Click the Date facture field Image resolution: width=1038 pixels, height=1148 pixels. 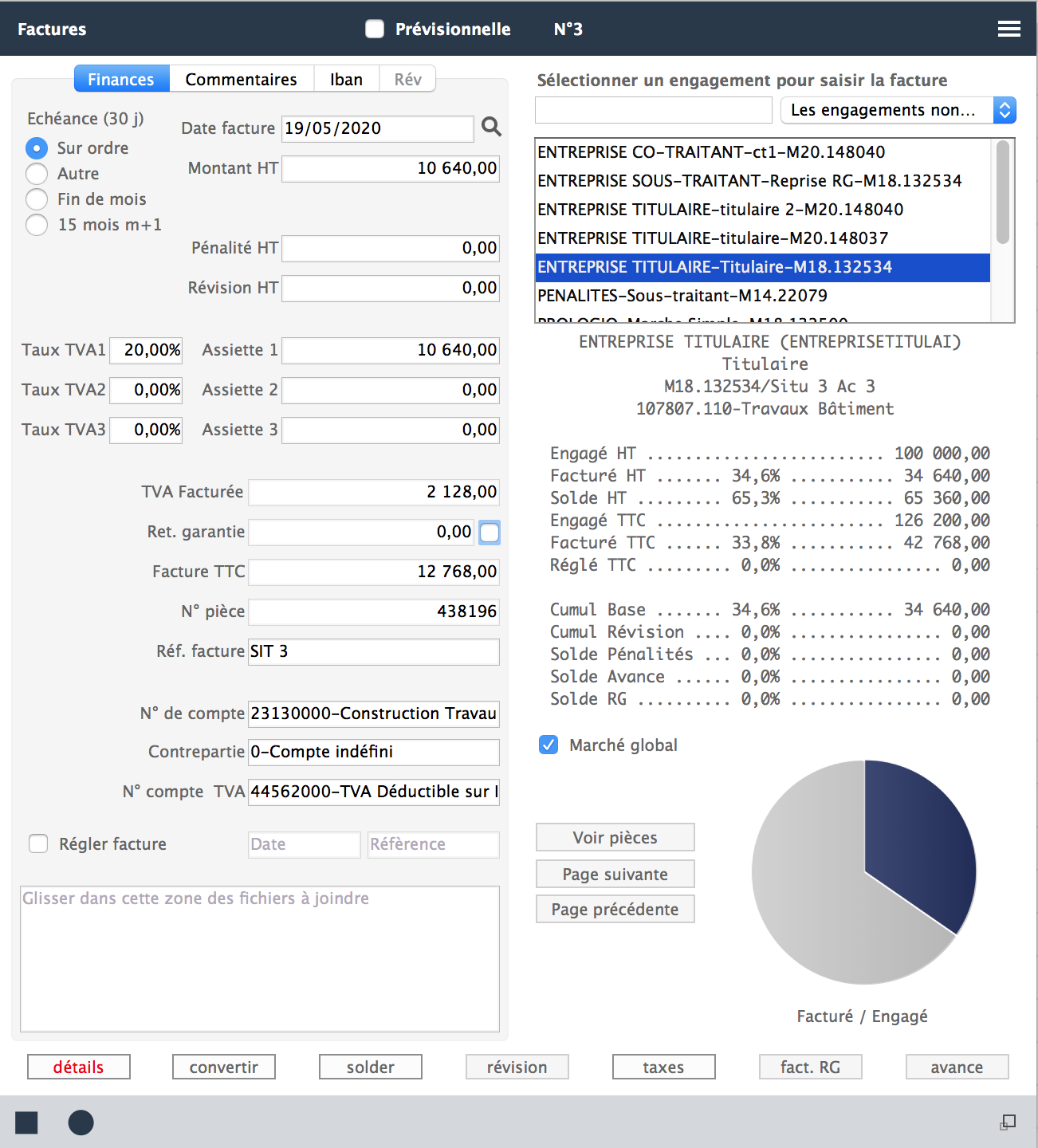(378, 128)
